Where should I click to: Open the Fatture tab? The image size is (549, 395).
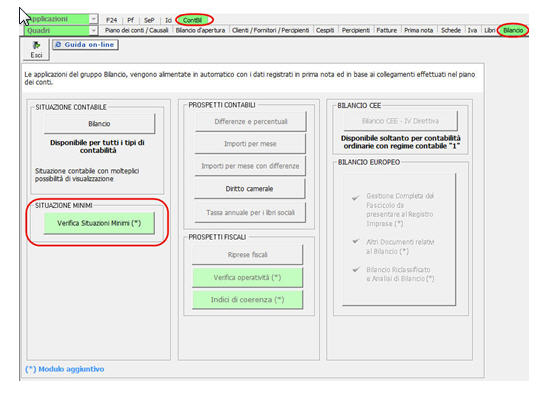coord(387,30)
